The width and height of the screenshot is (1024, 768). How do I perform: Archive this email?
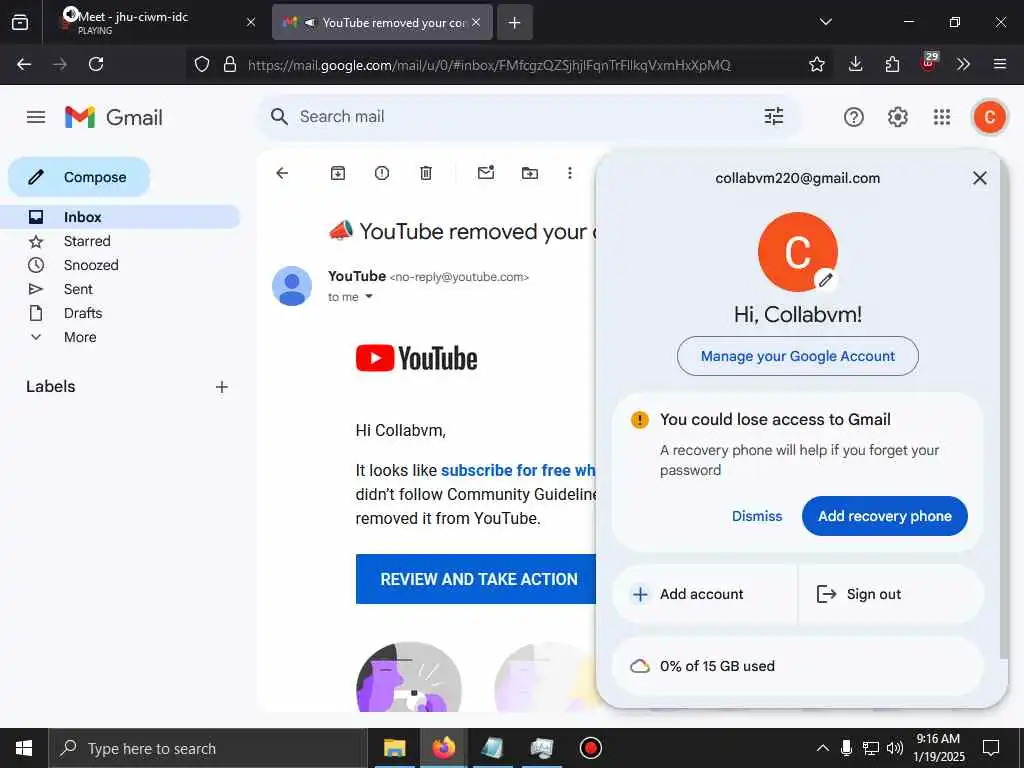click(x=338, y=173)
